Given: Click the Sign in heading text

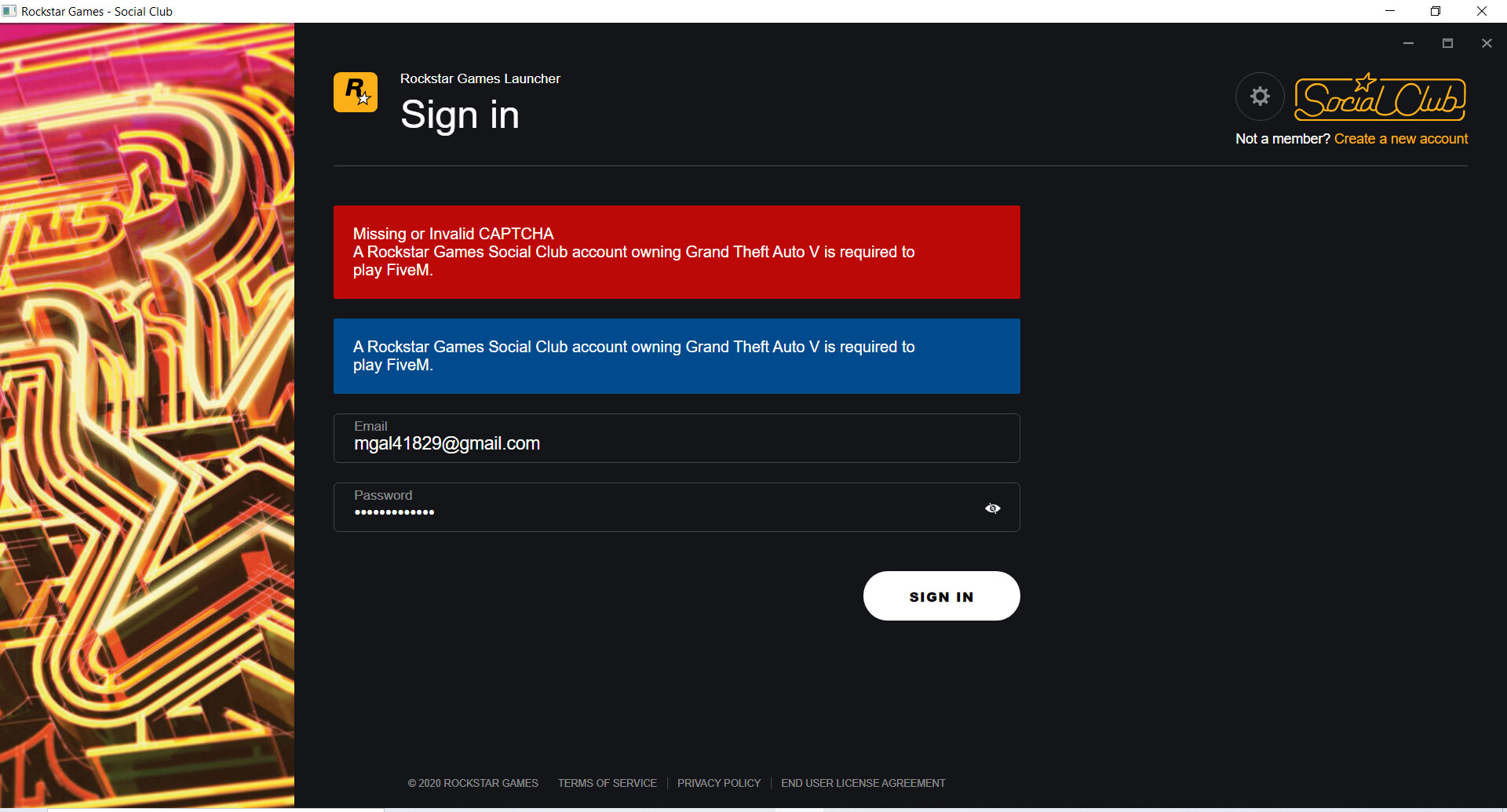Looking at the screenshot, I should point(460,115).
